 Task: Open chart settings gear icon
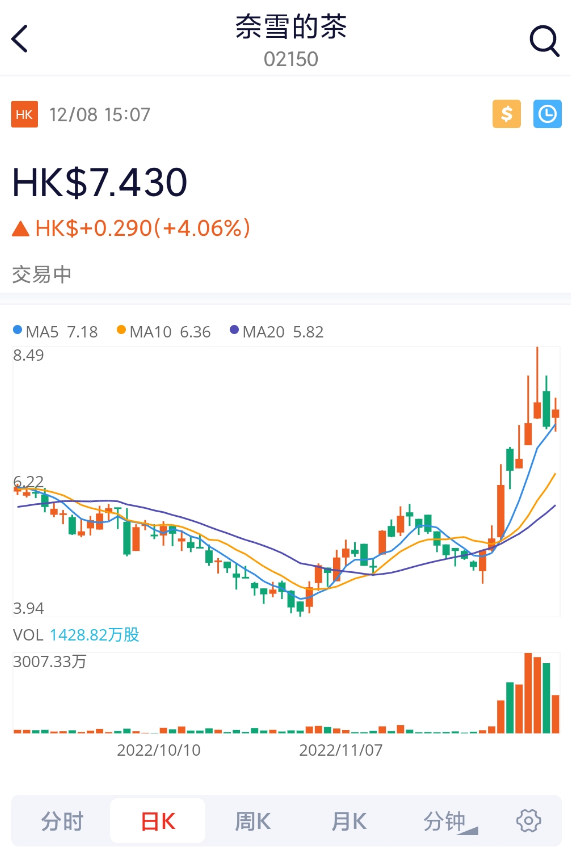pos(528,821)
